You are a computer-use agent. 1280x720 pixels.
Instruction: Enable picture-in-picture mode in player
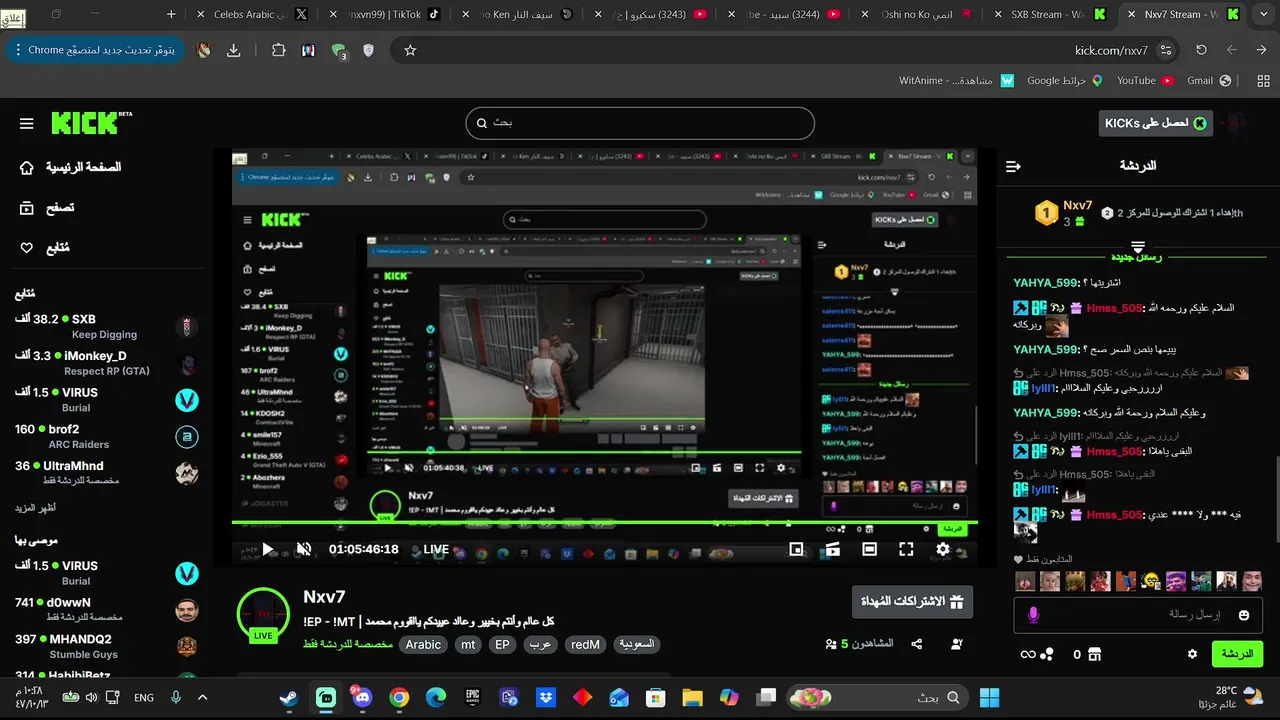pos(796,549)
